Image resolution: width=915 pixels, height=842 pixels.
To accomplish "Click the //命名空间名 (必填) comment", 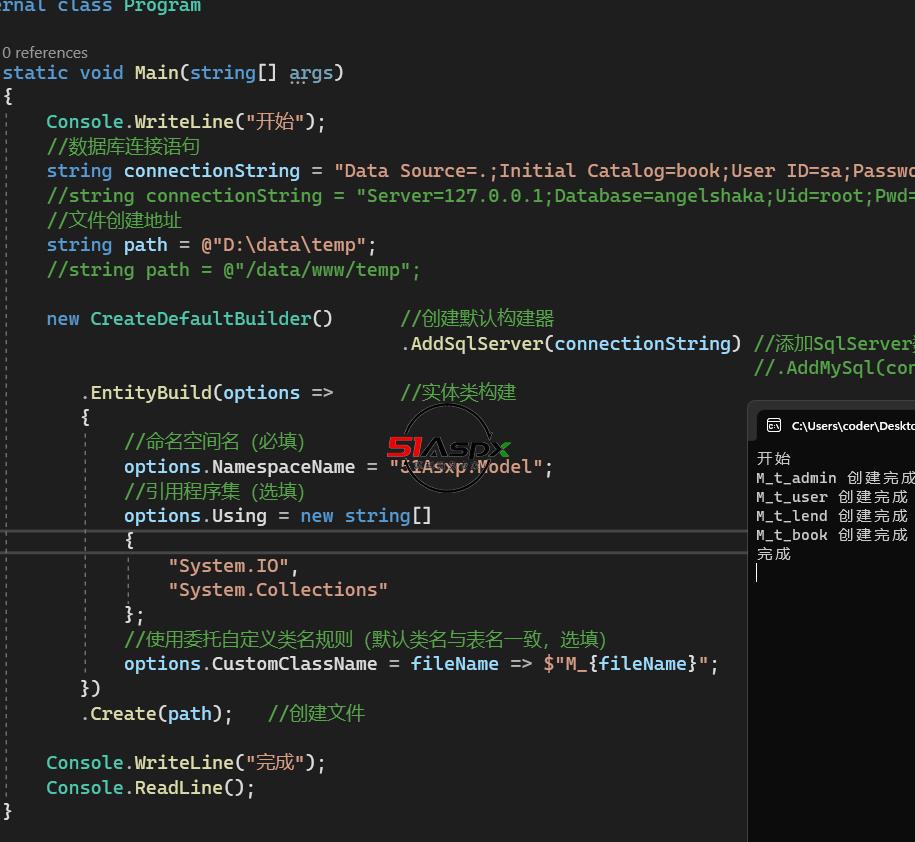I will [x=214, y=442].
